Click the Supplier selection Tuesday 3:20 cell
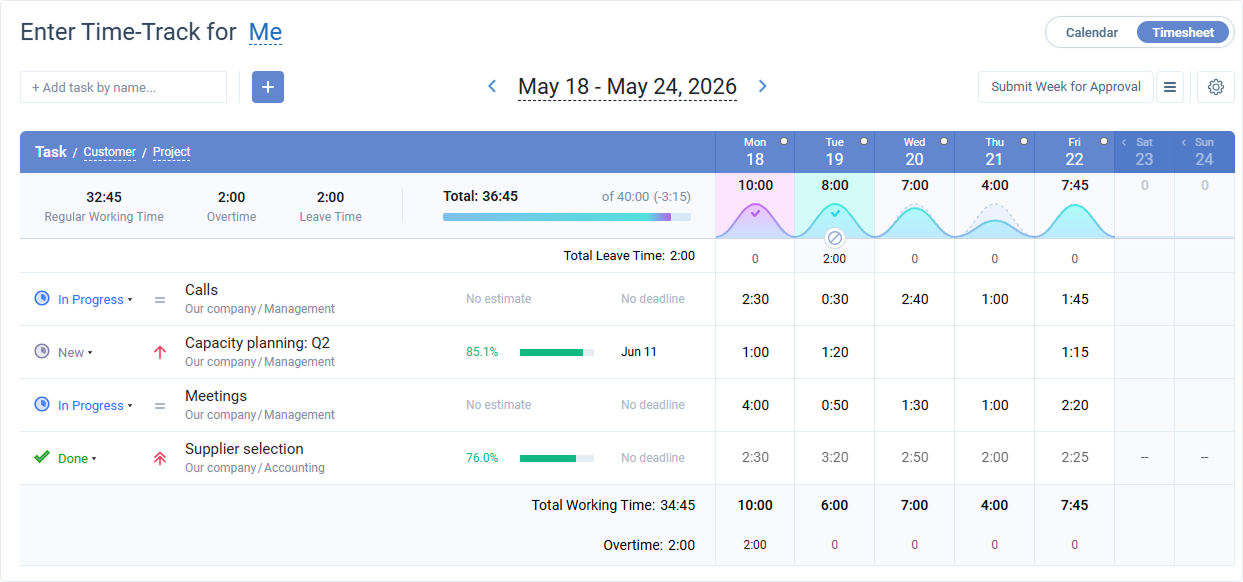 835,458
